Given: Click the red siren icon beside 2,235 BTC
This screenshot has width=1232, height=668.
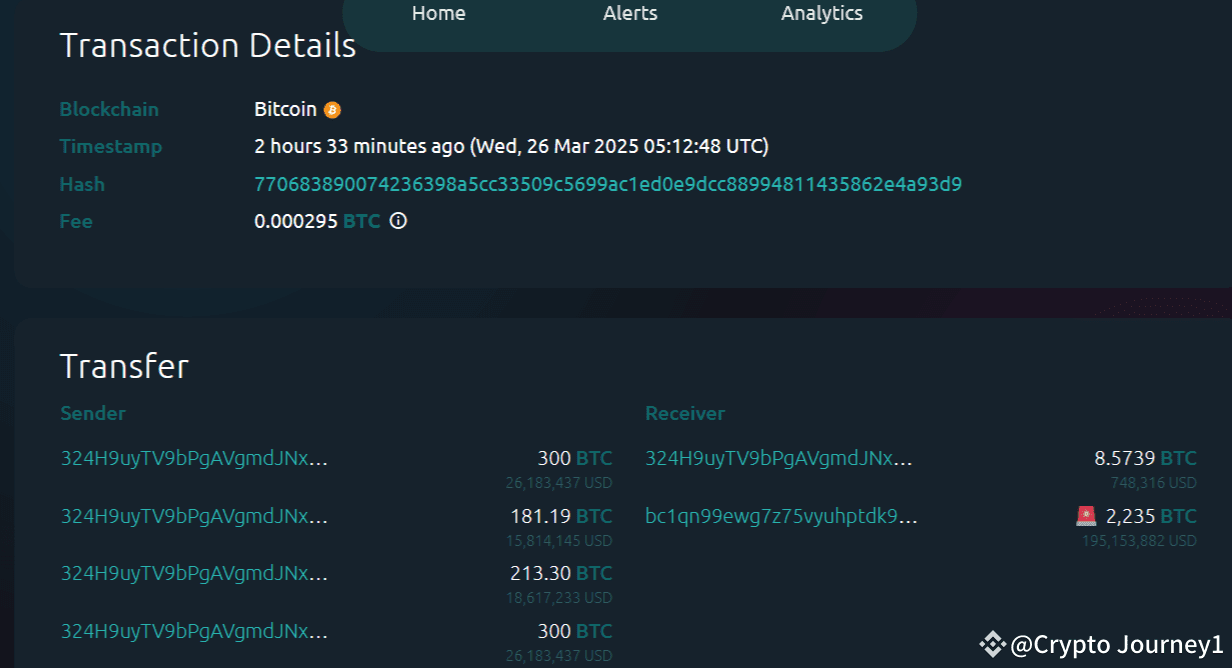Looking at the screenshot, I should click(x=1087, y=516).
